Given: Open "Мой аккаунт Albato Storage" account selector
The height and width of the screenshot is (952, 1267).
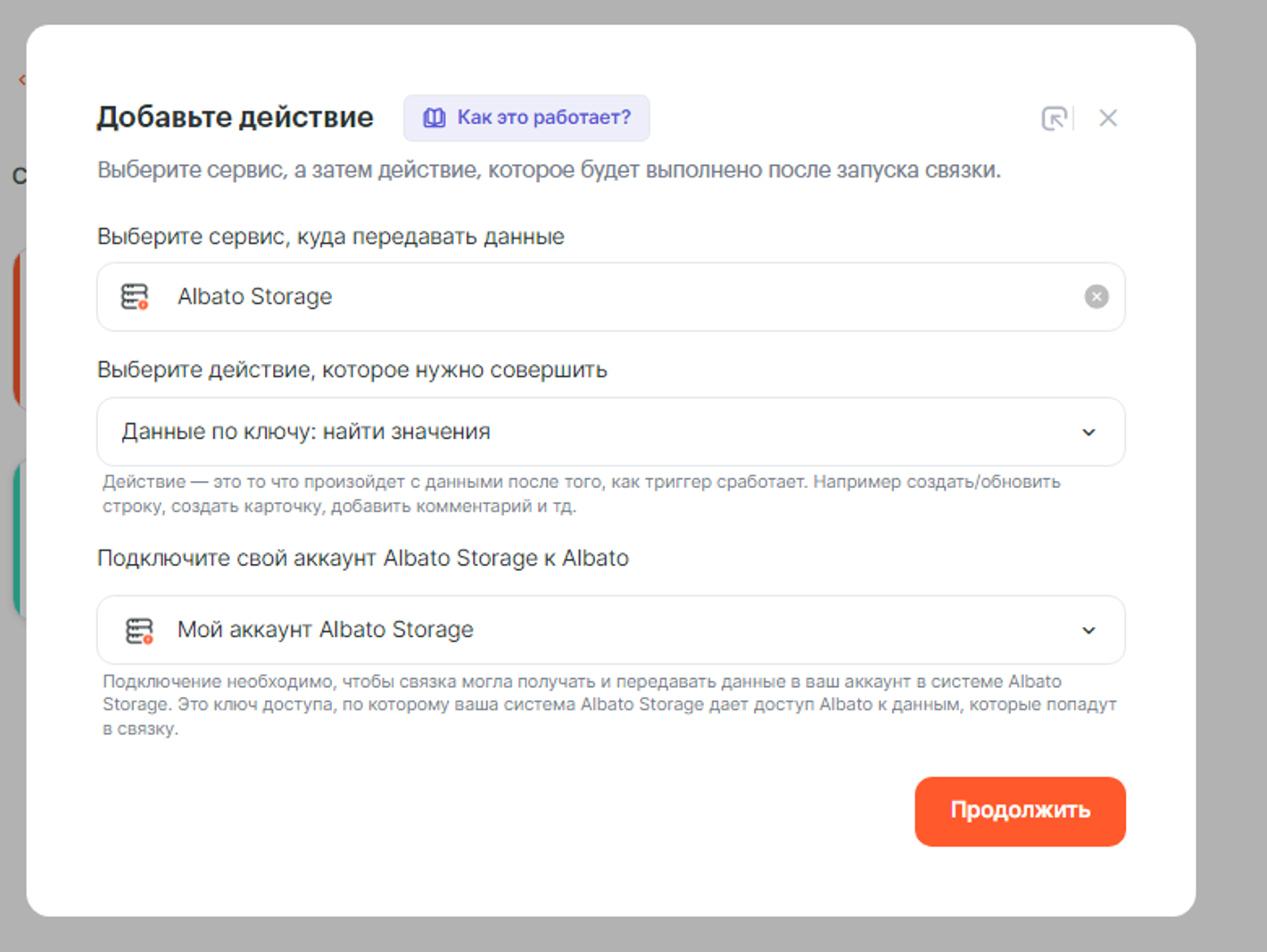Looking at the screenshot, I should point(589,630).
